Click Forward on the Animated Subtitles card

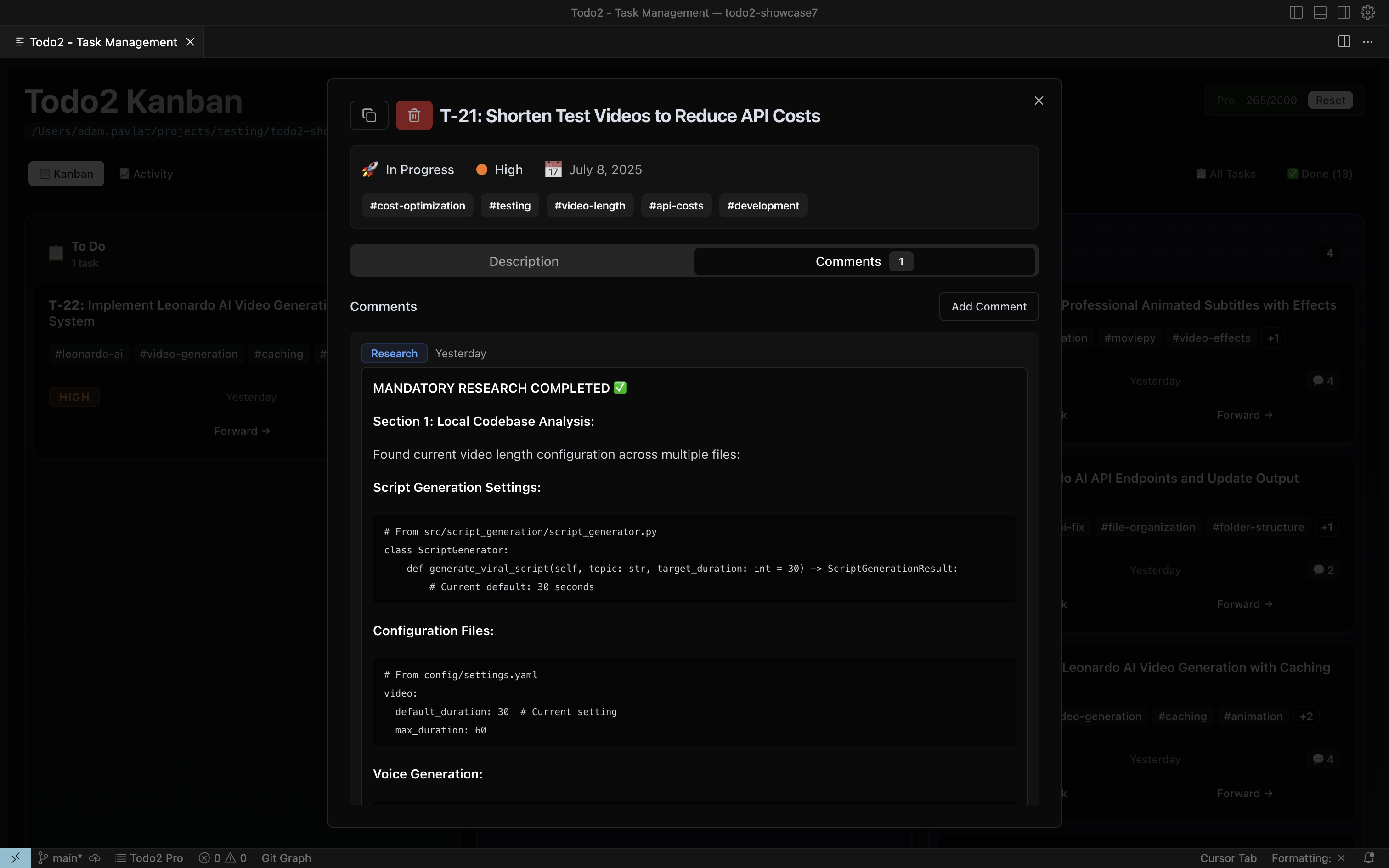click(x=1244, y=414)
